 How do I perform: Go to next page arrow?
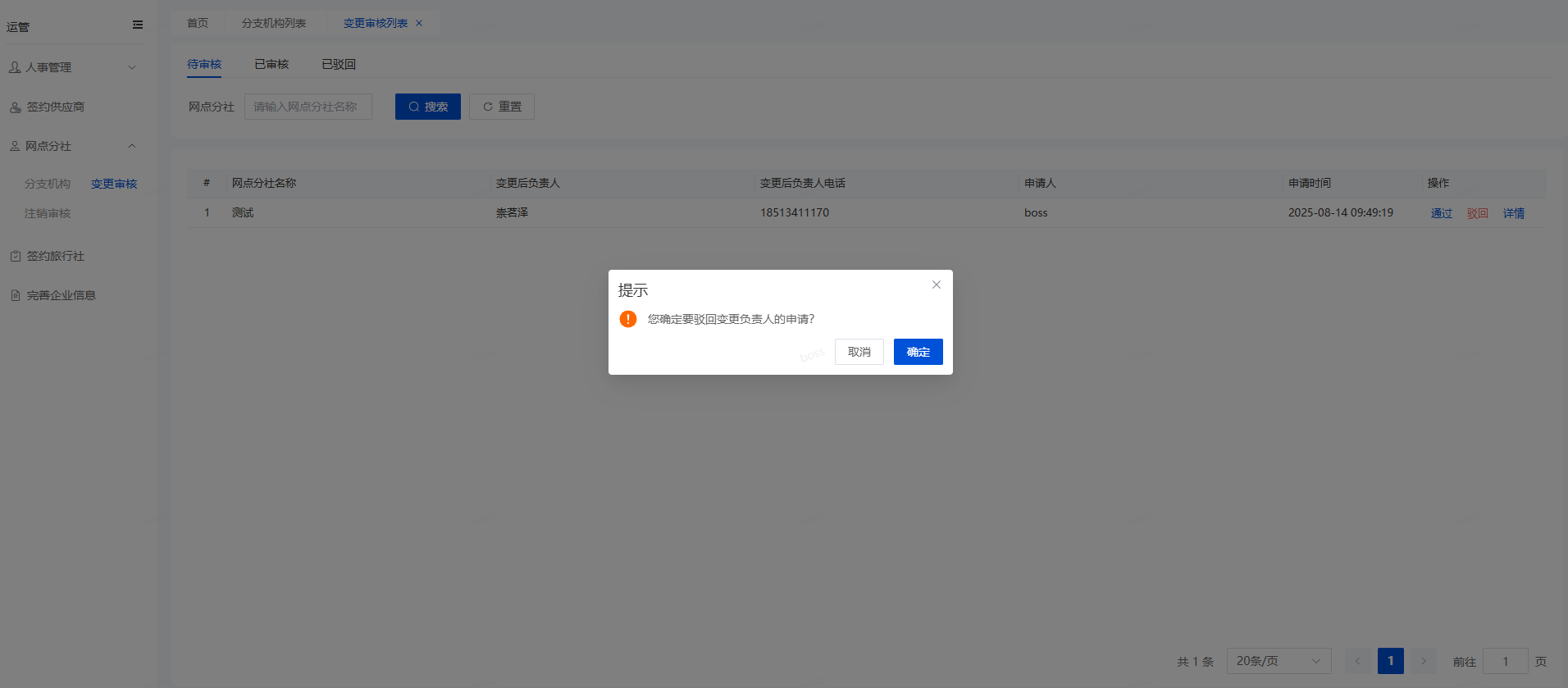(x=1424, y=661)
